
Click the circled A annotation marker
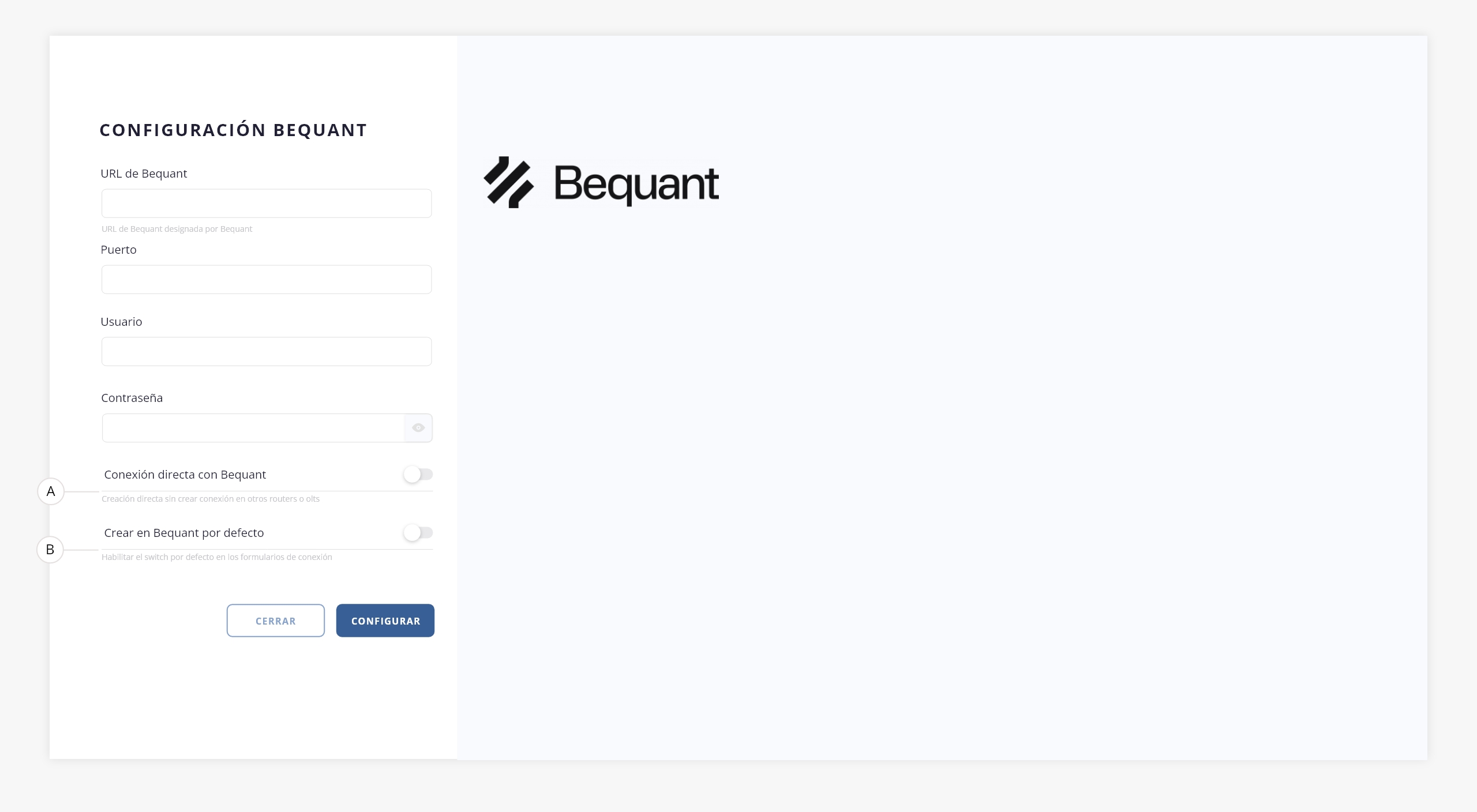pos(51,491)
